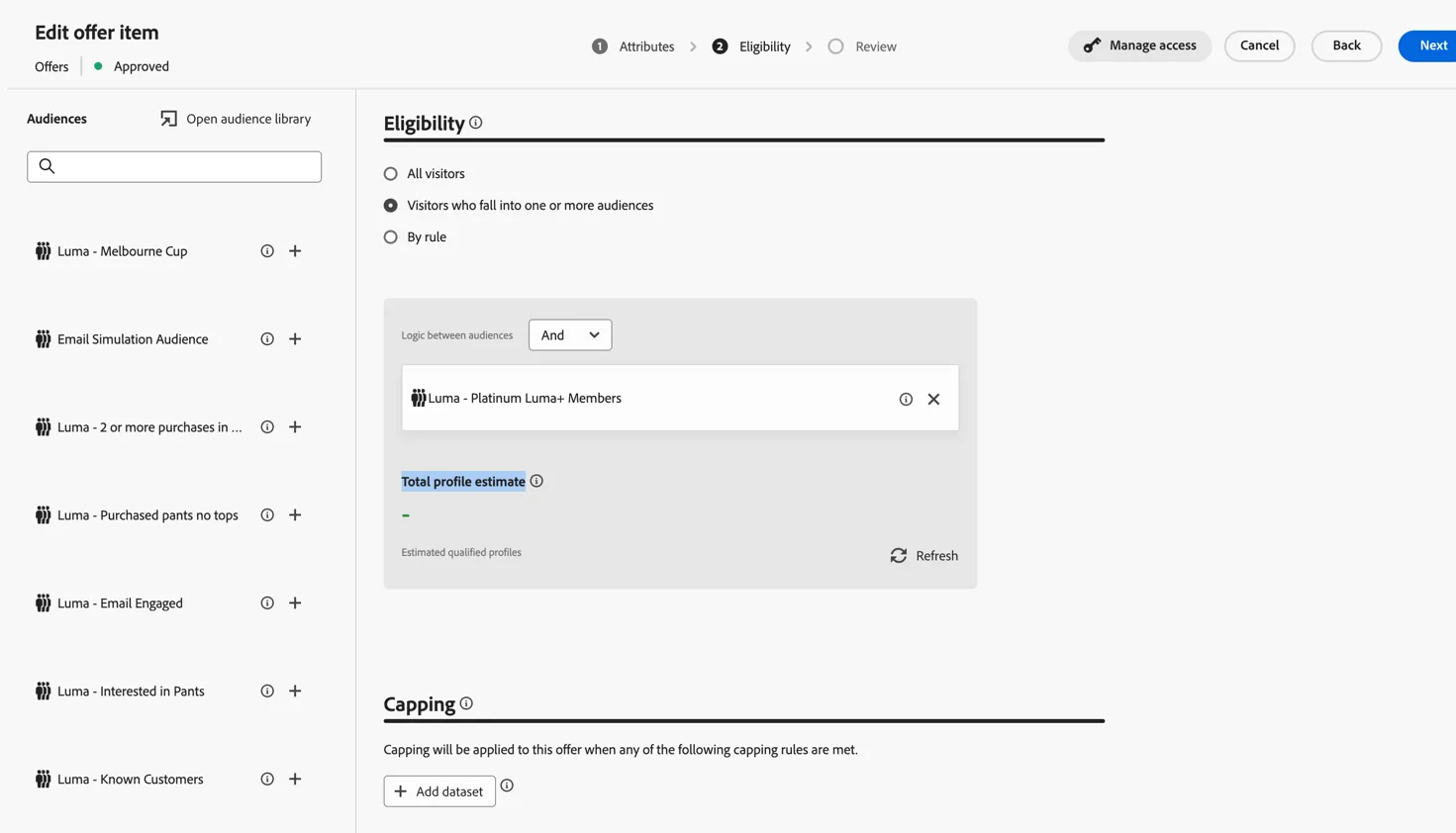Show info for Luma - Melbourne Cup audience
1456x833 pixels.
pos(267,251)
